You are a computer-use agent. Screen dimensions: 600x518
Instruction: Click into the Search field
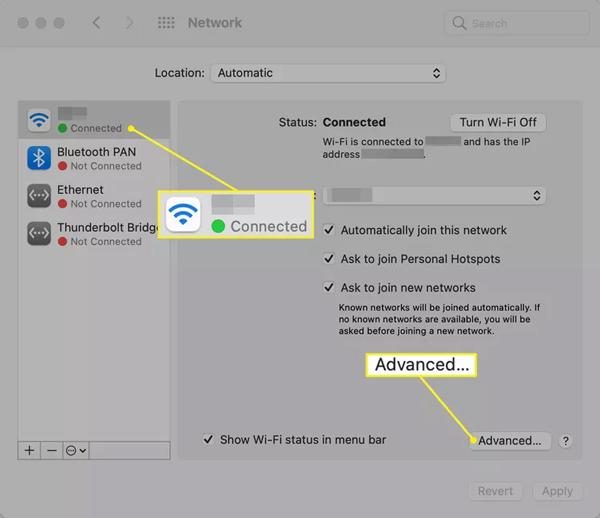[517, 23]
